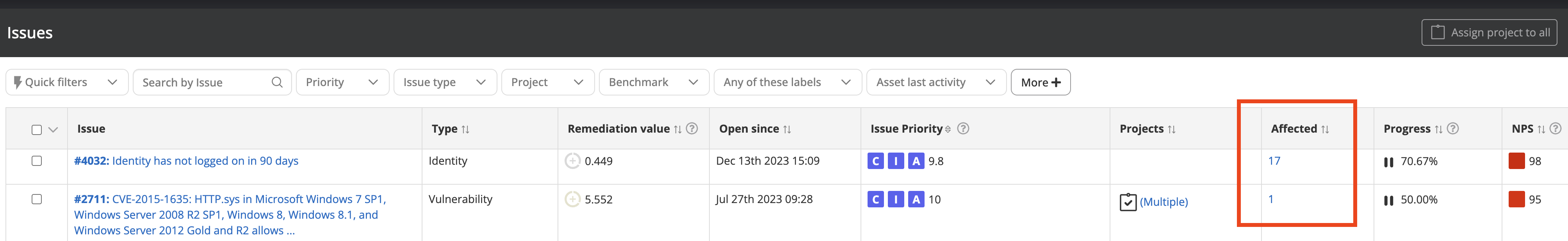Select checkbox for issue #2711

(37, 200)
